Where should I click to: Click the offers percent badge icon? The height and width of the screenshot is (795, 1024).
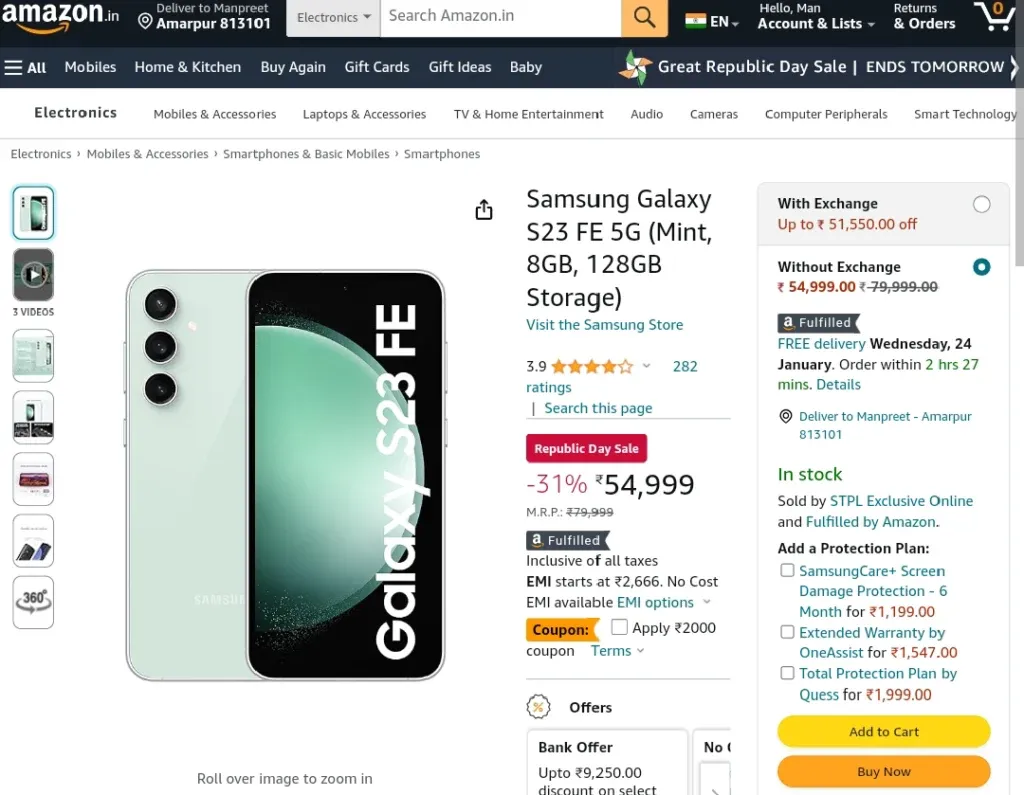(x=538, y=706)
